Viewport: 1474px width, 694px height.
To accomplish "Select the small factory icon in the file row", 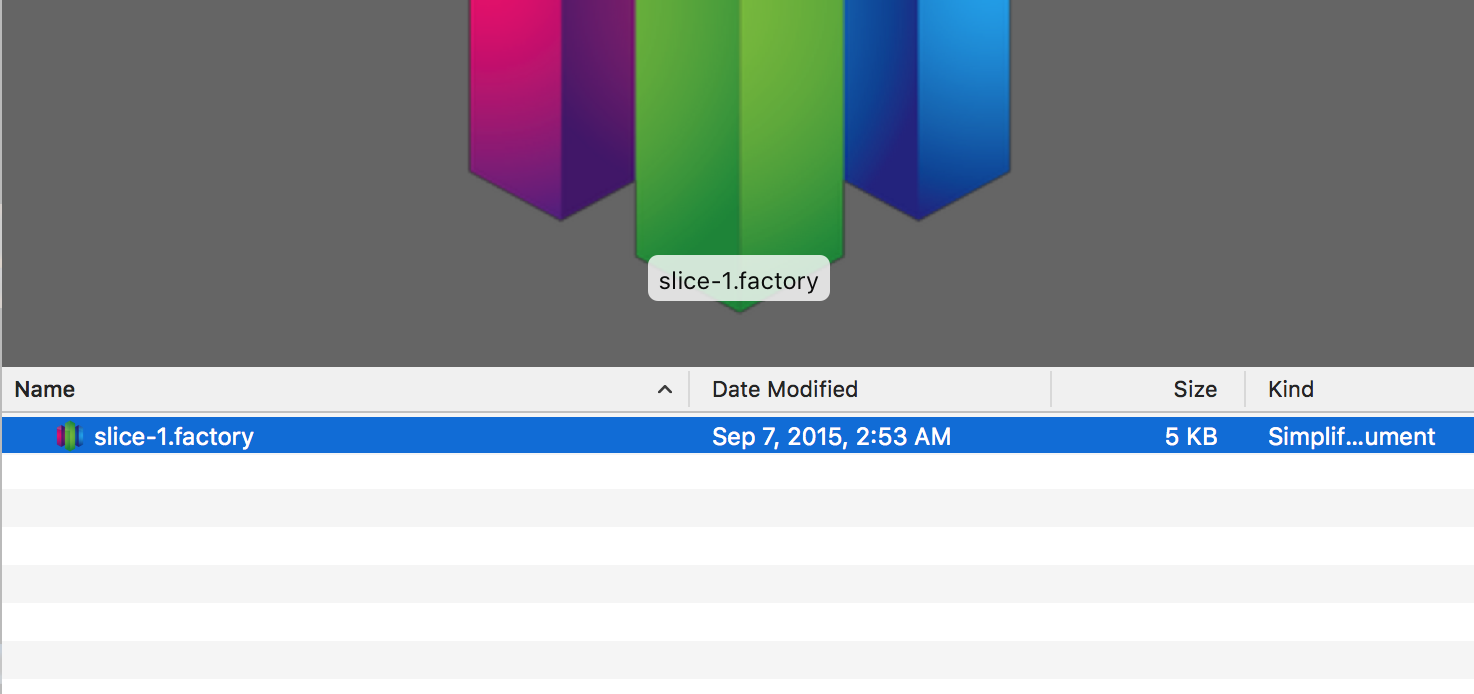I will pos(69,436).
